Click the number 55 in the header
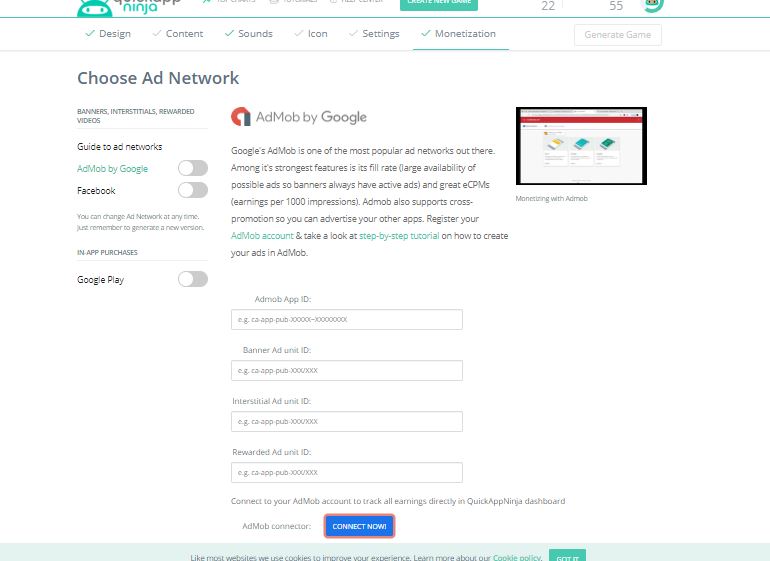 coord(616,6)
